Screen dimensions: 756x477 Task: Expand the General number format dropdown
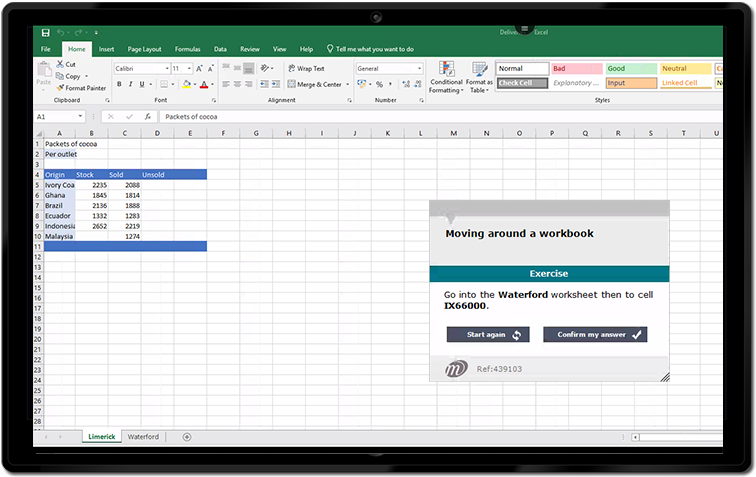coord(419,69)
